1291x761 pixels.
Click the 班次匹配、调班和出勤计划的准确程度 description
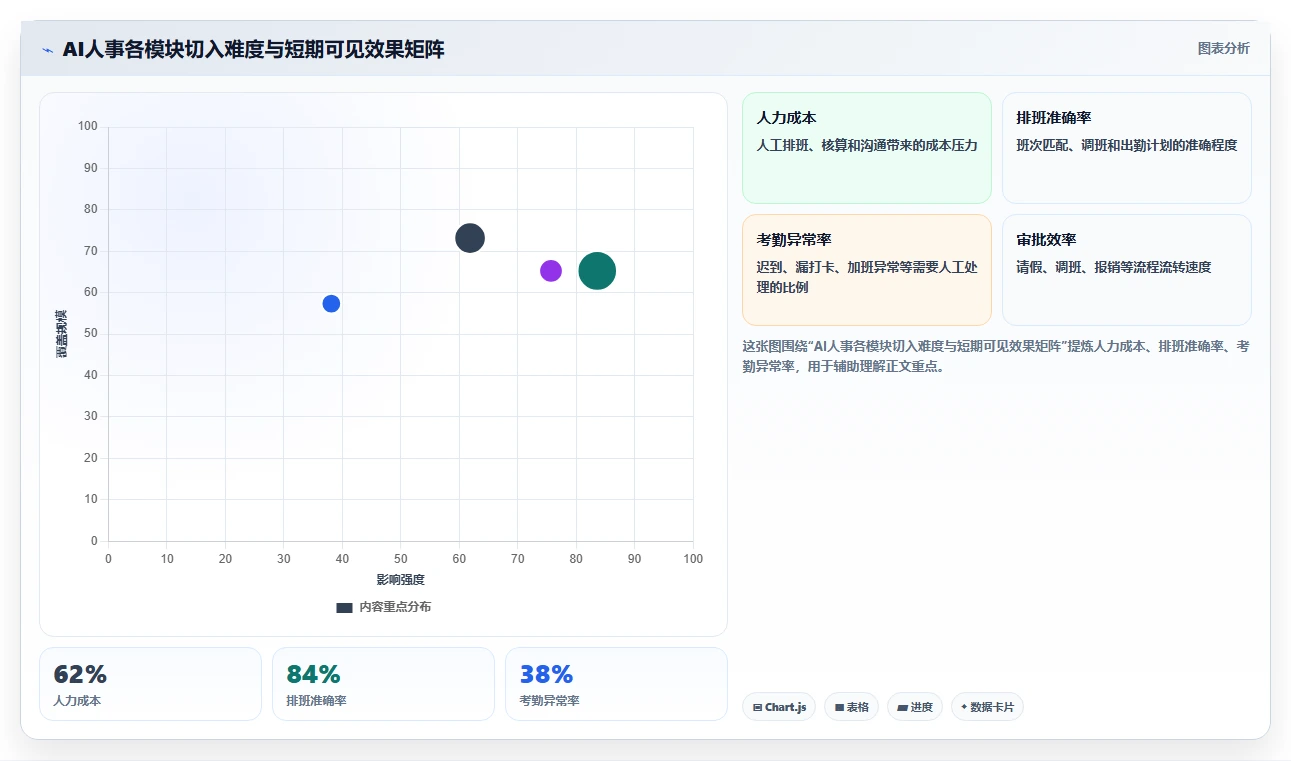coord(1127,145)
